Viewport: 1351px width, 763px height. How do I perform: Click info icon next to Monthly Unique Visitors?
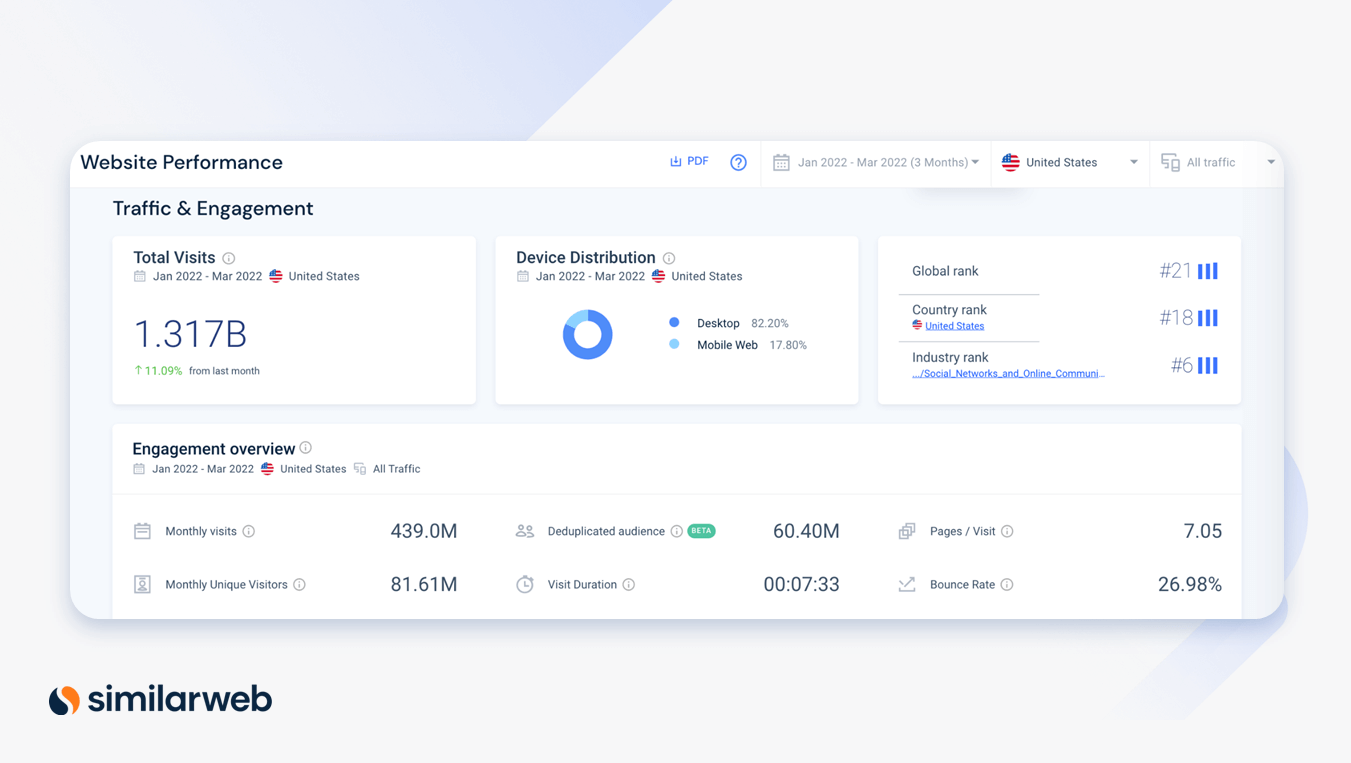click(299, 585)
